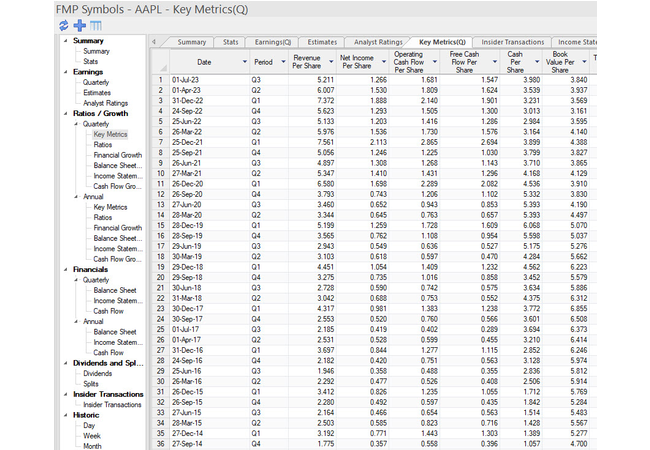Click net income per share value 2.113
Image resolution: width=650 pixels, height=450 pixels.
(378, 142)
